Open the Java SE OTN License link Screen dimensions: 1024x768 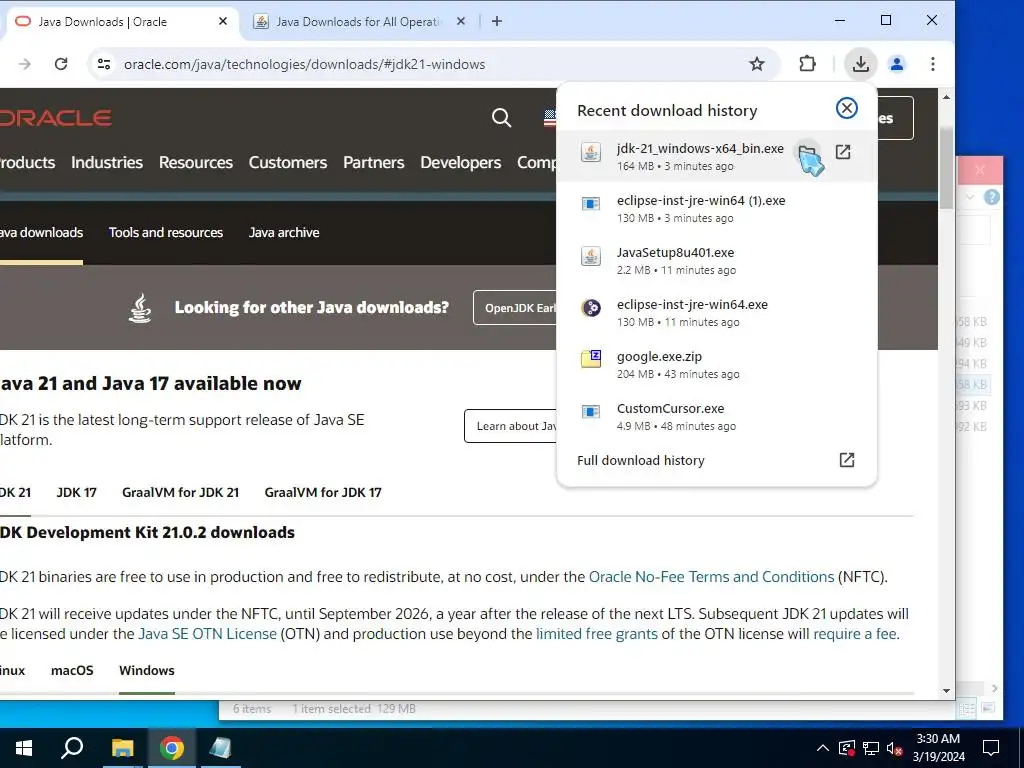coord(208,633)
